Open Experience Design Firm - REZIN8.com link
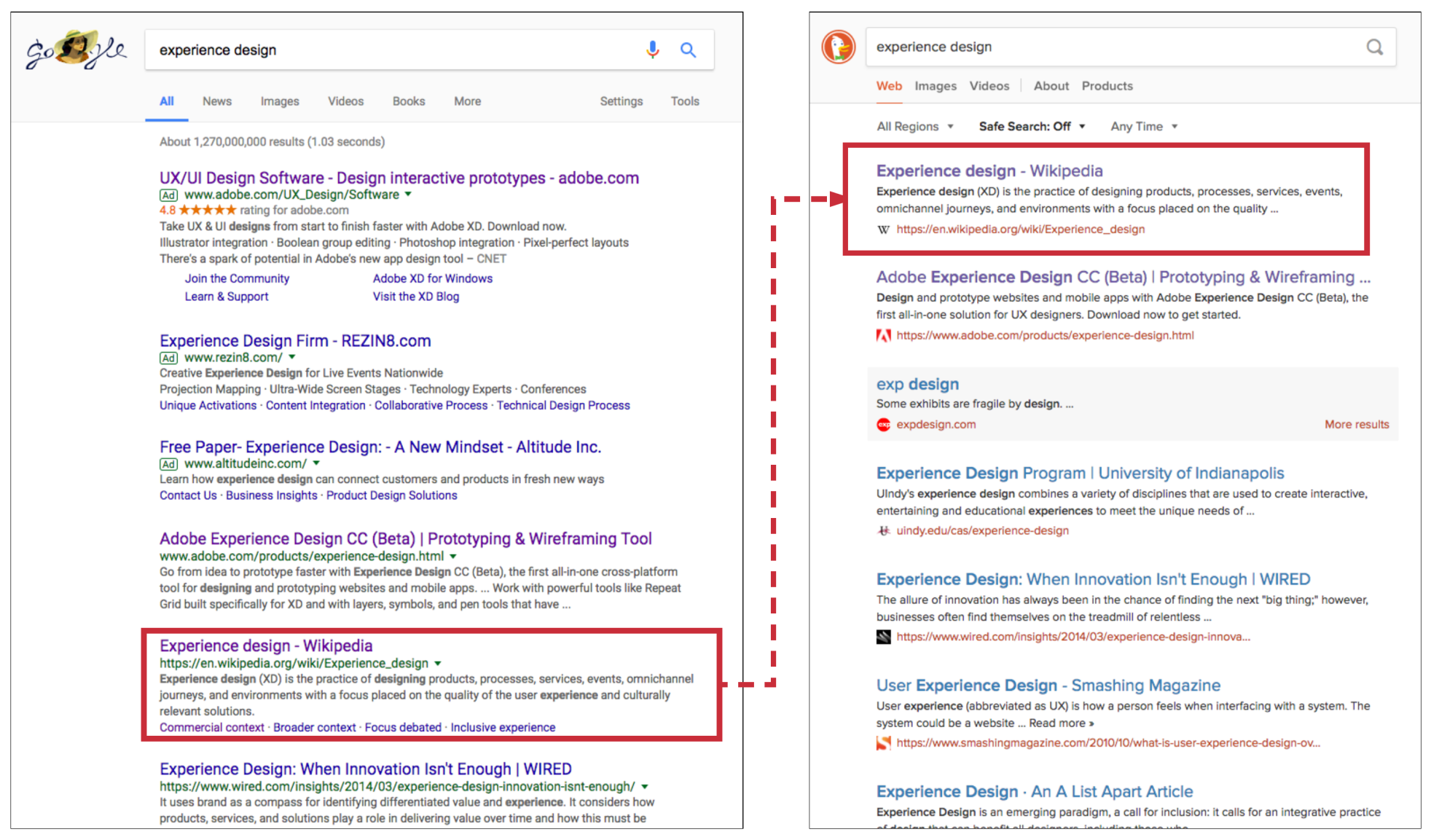1431x840 pixels. tap(295, 341)
